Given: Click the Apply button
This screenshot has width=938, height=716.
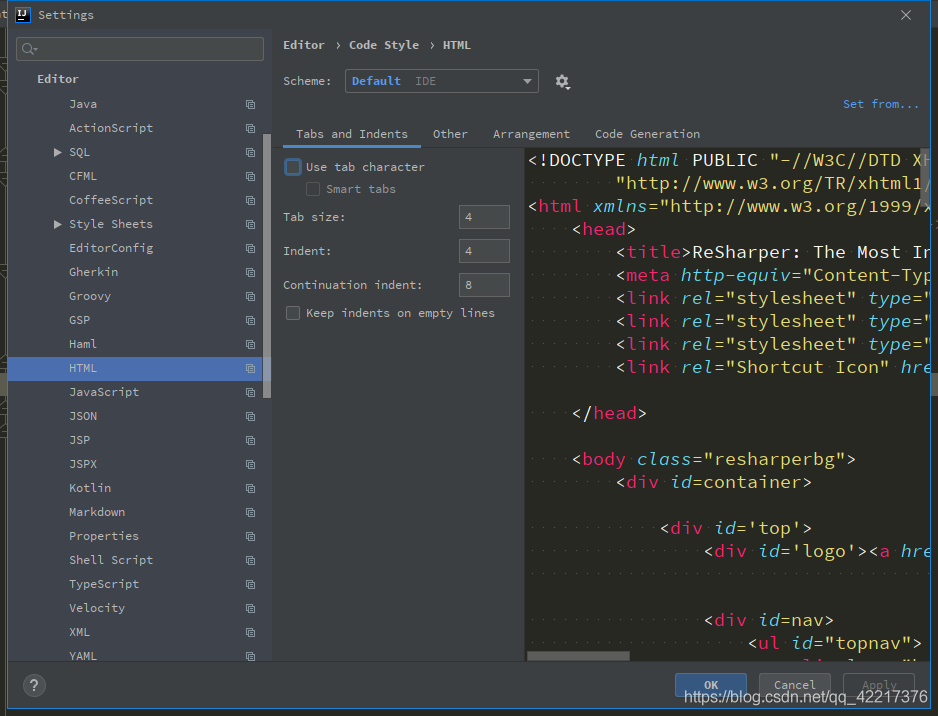Looking at the screenshot, I should click(879, 685).
